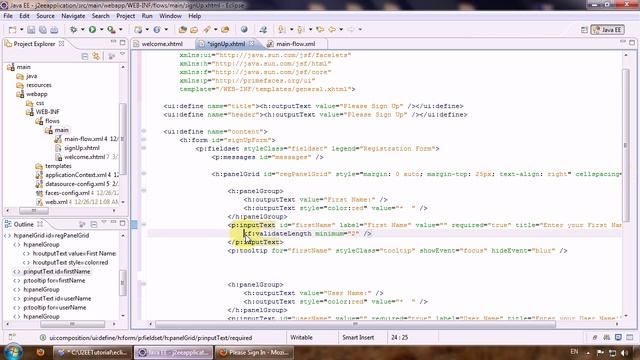Open the Windows Start button
The image size is (640, 360).
tap(13, 352)
